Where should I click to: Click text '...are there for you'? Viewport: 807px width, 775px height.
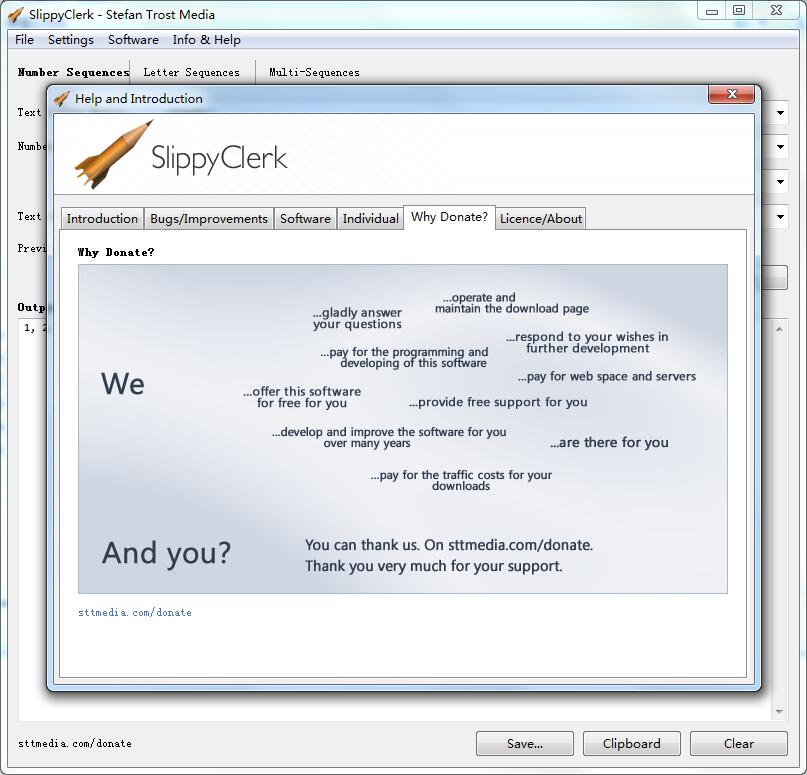pos(609,442)
